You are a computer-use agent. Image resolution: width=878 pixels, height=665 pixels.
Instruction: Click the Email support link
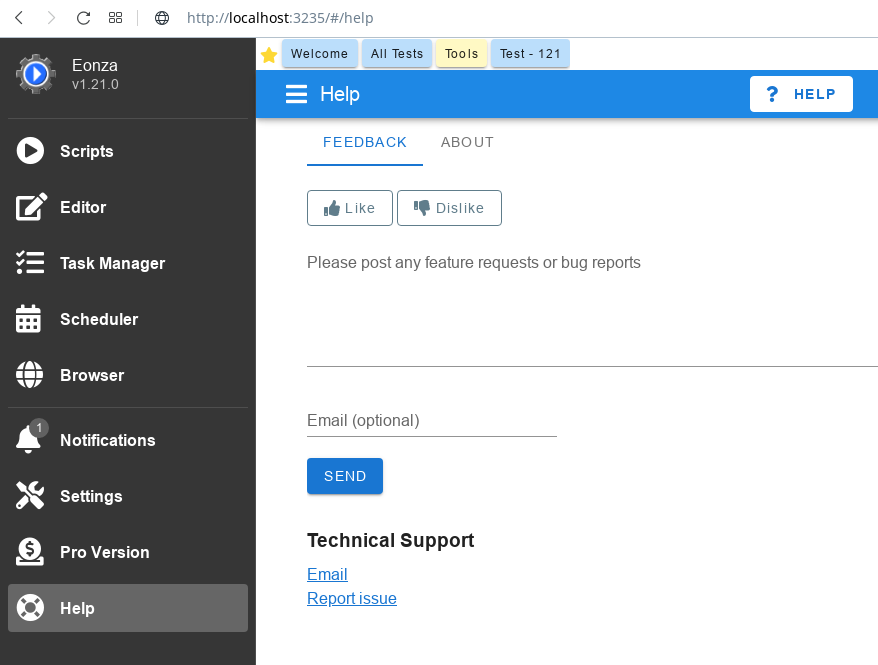[327, 574]
